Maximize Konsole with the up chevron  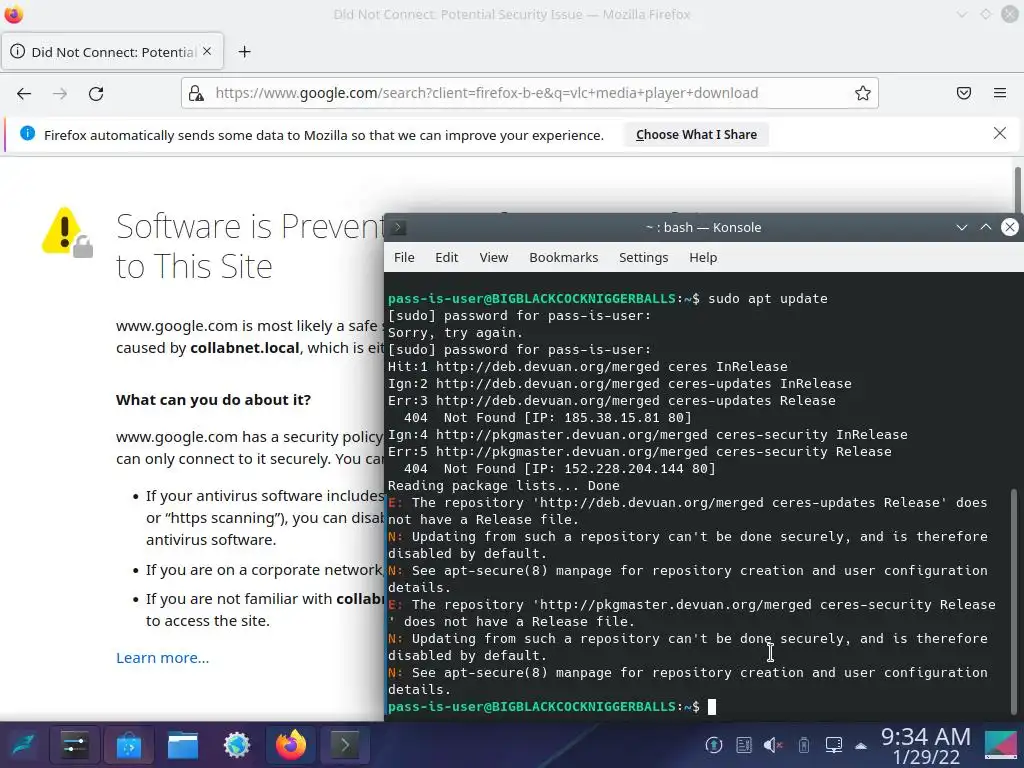pos(985,227)
